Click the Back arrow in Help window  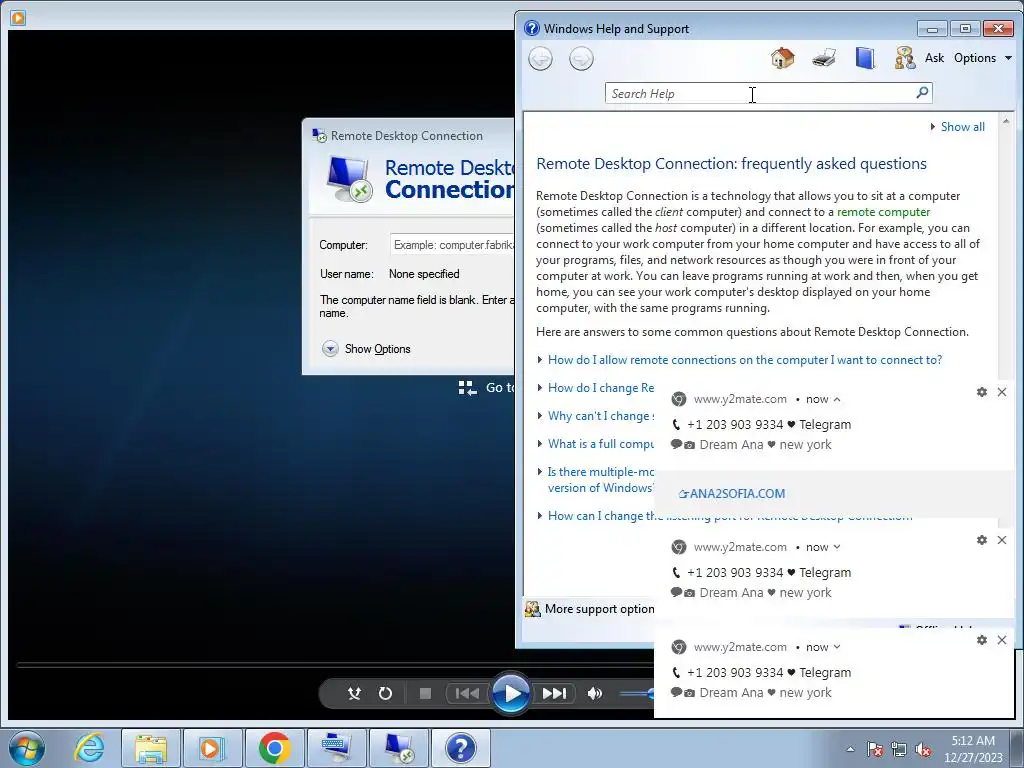[x=540, y=59]
